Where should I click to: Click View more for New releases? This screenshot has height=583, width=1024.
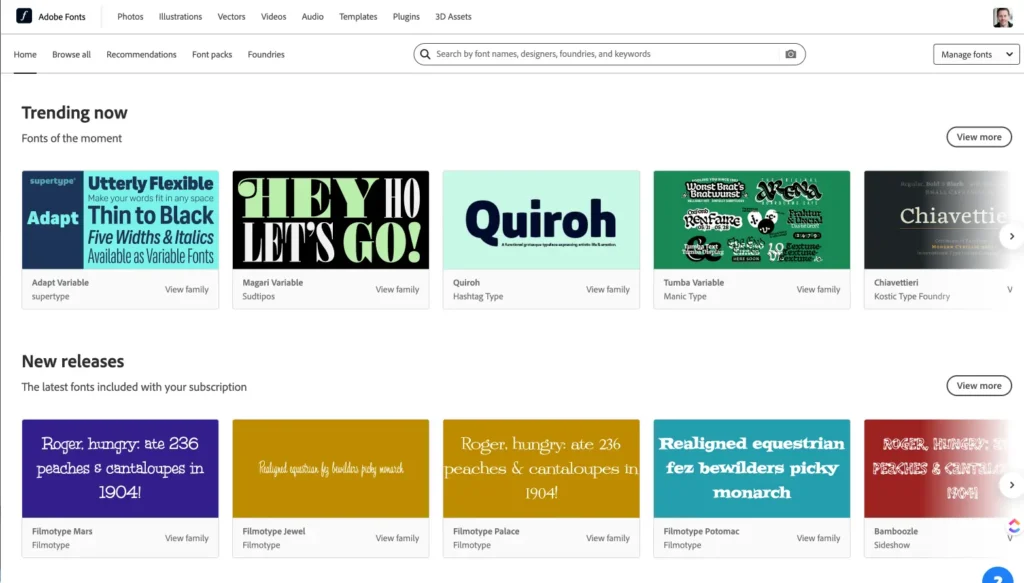click(x=979, y=386)
